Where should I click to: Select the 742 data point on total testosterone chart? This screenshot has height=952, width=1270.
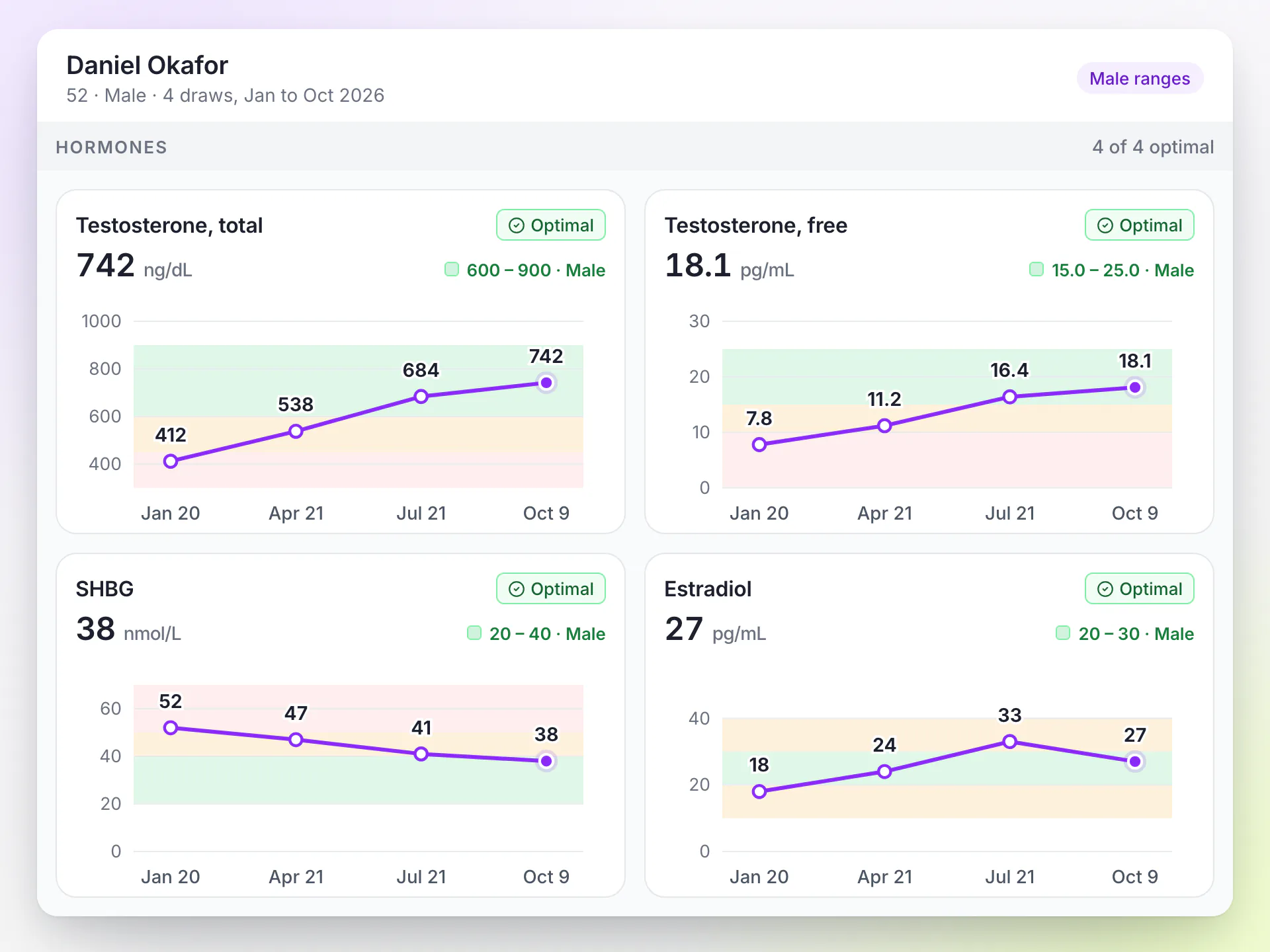click(x=546, y=383)
